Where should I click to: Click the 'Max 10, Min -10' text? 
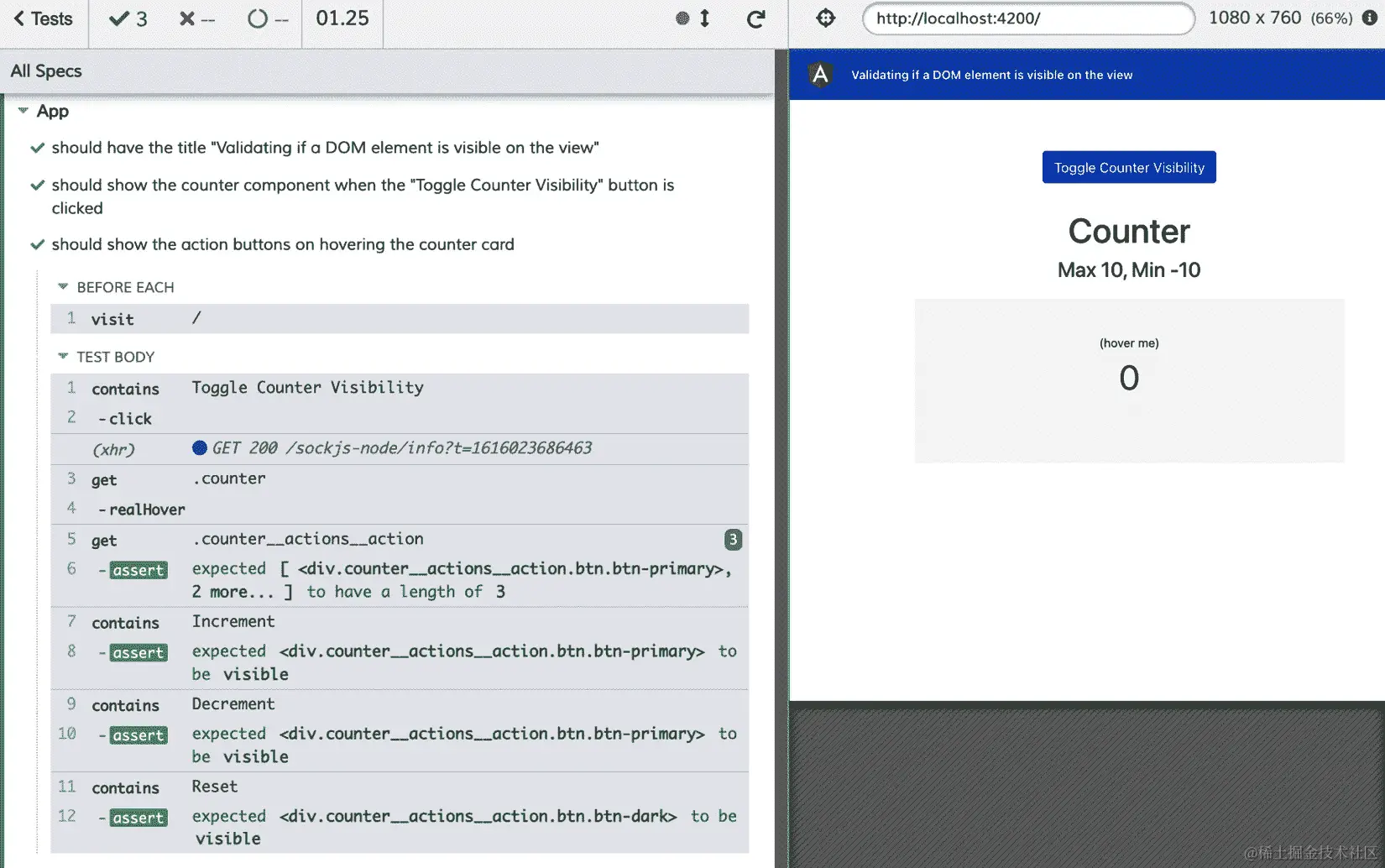(x=1129, y=270)
